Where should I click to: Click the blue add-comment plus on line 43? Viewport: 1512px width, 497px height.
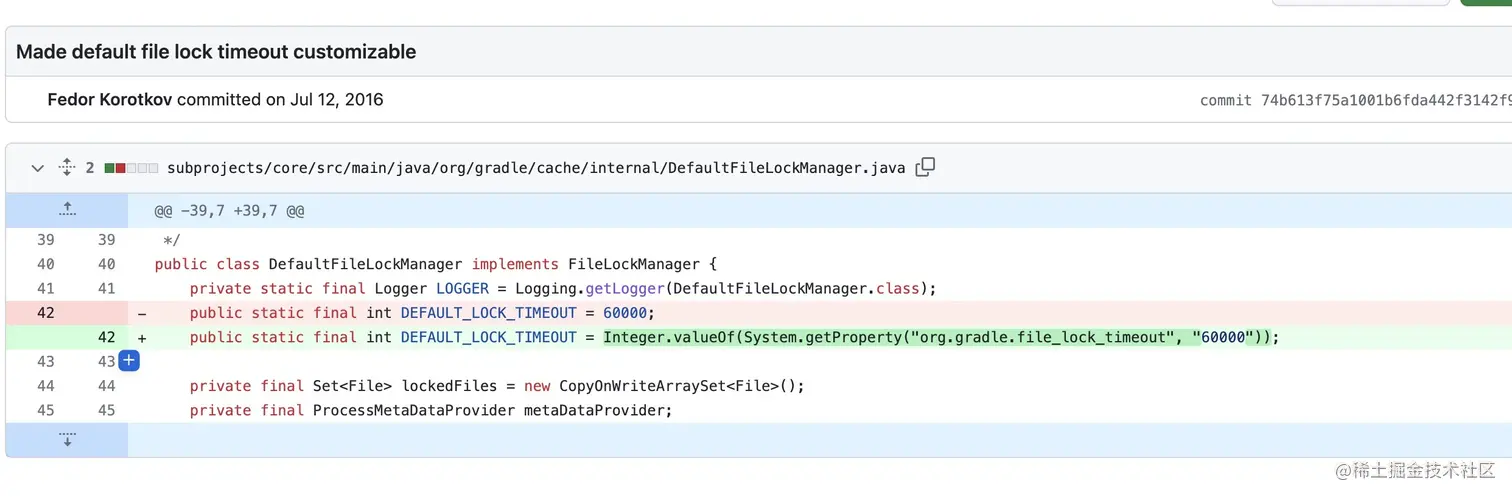129,361
